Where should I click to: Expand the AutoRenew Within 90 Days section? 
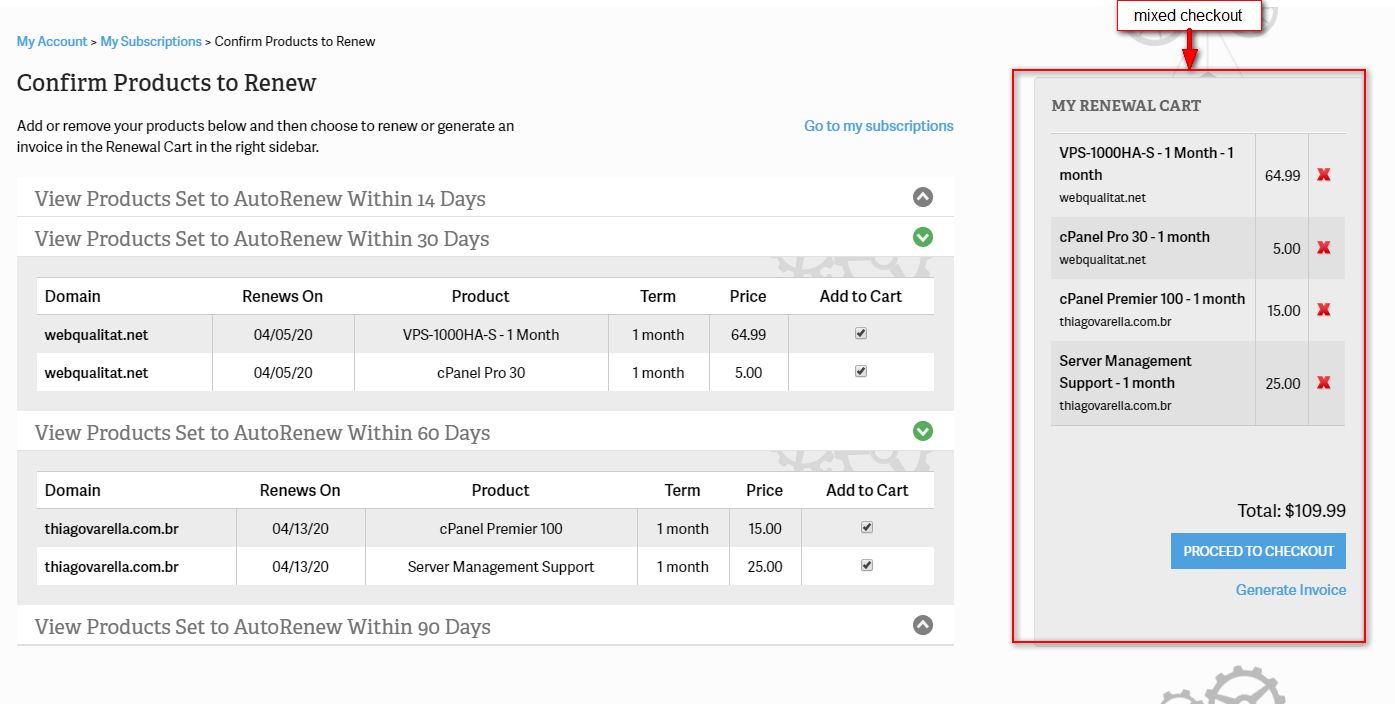(x=923, y=625)
